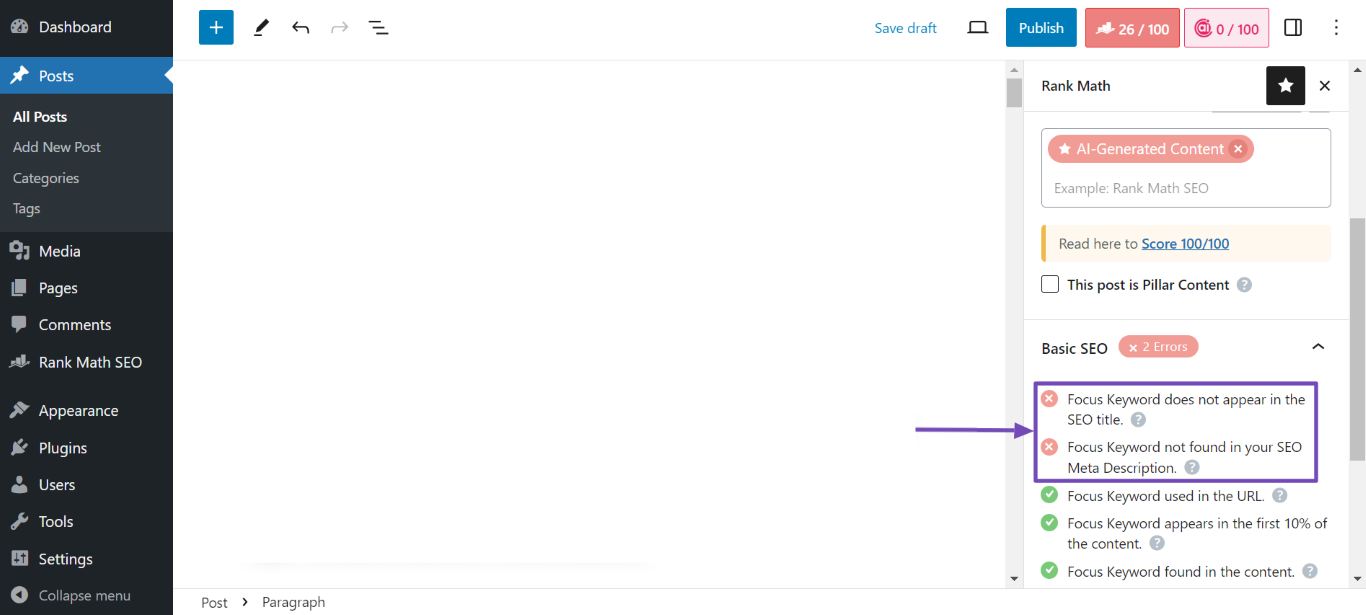Open the Dashboard menu in the sidebar
Screen dimensions: 1366x615
[86, 27]
